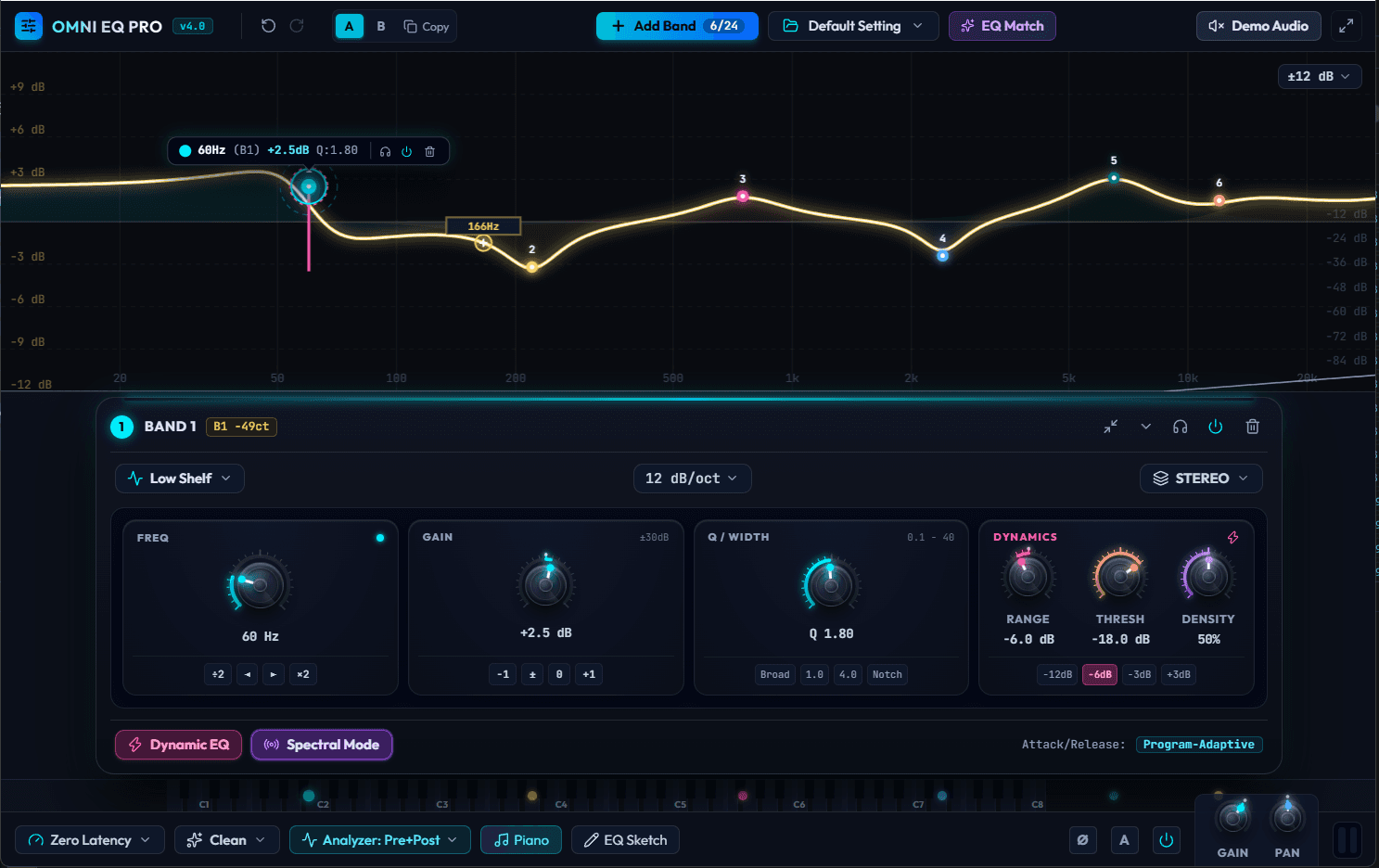
Task: Set Q preset to Notch
Action: pyautogui.click(x=887, y=674)
